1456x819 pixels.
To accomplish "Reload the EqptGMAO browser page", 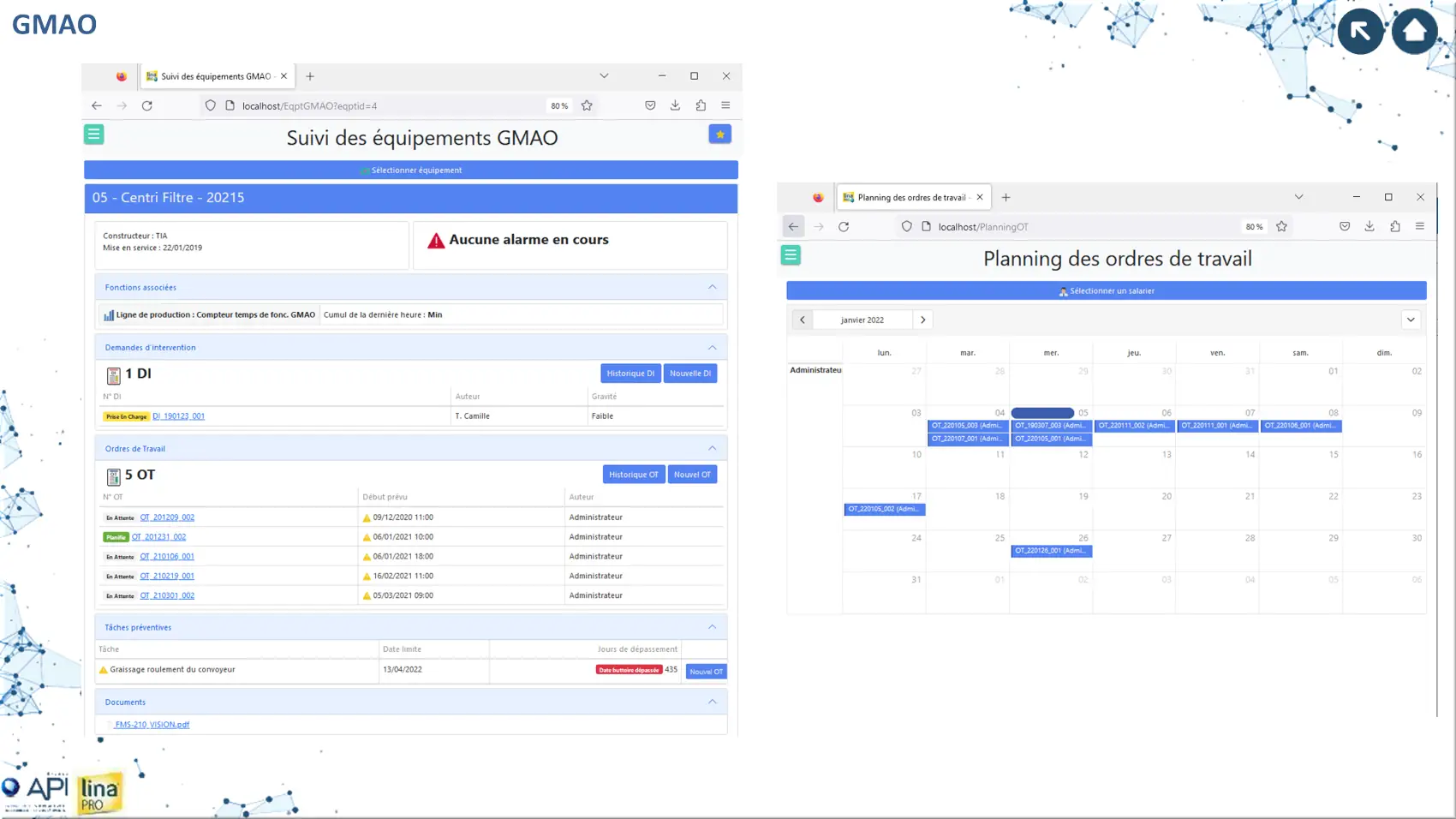I will (x=147, y=106).
